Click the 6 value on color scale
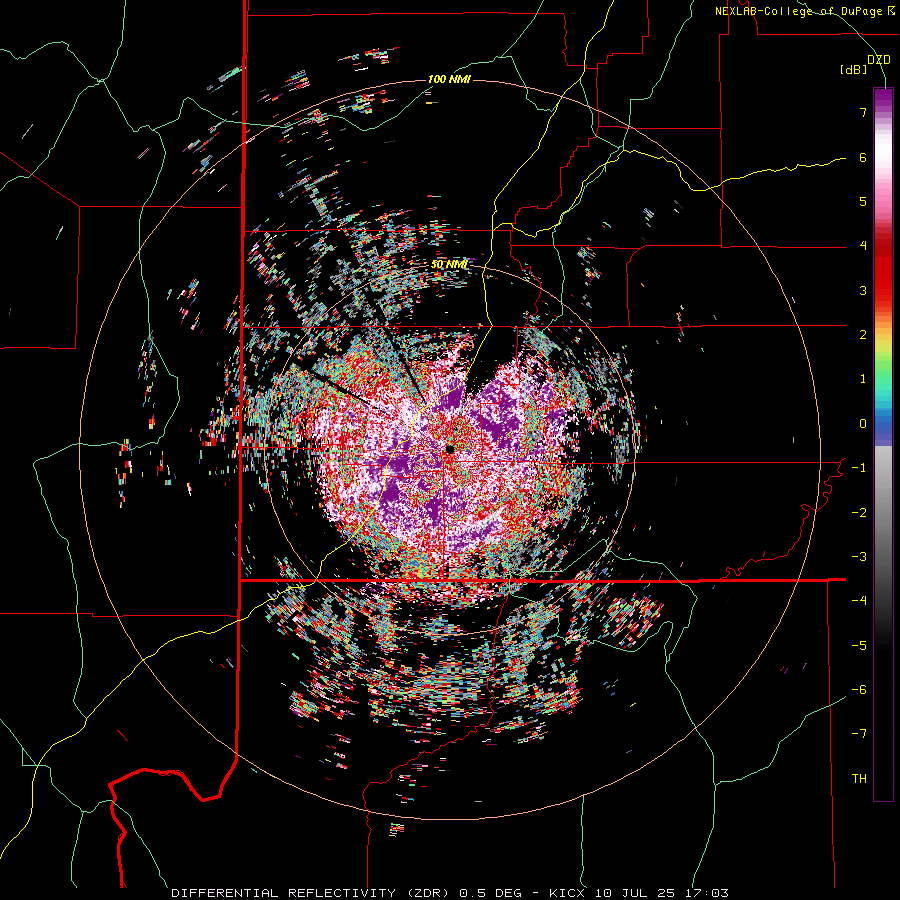The width and height of the screenshot is (900, 900). 863,157
